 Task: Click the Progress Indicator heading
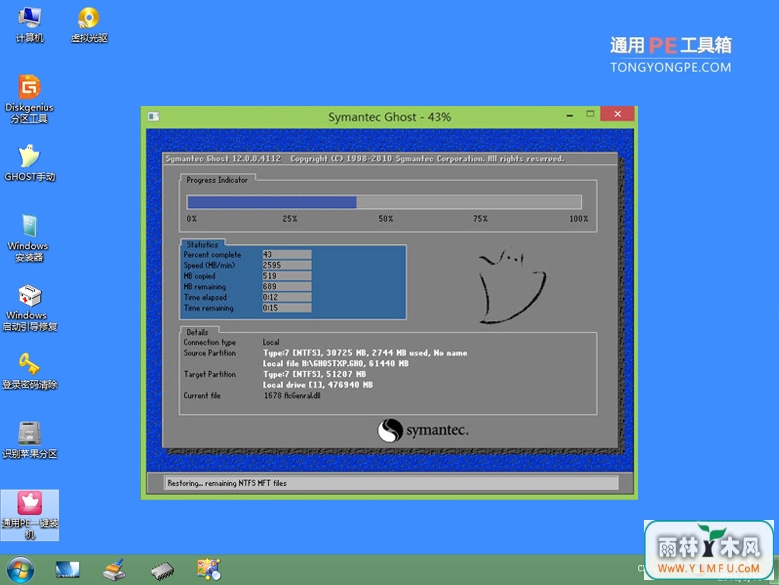pos(217,180)
